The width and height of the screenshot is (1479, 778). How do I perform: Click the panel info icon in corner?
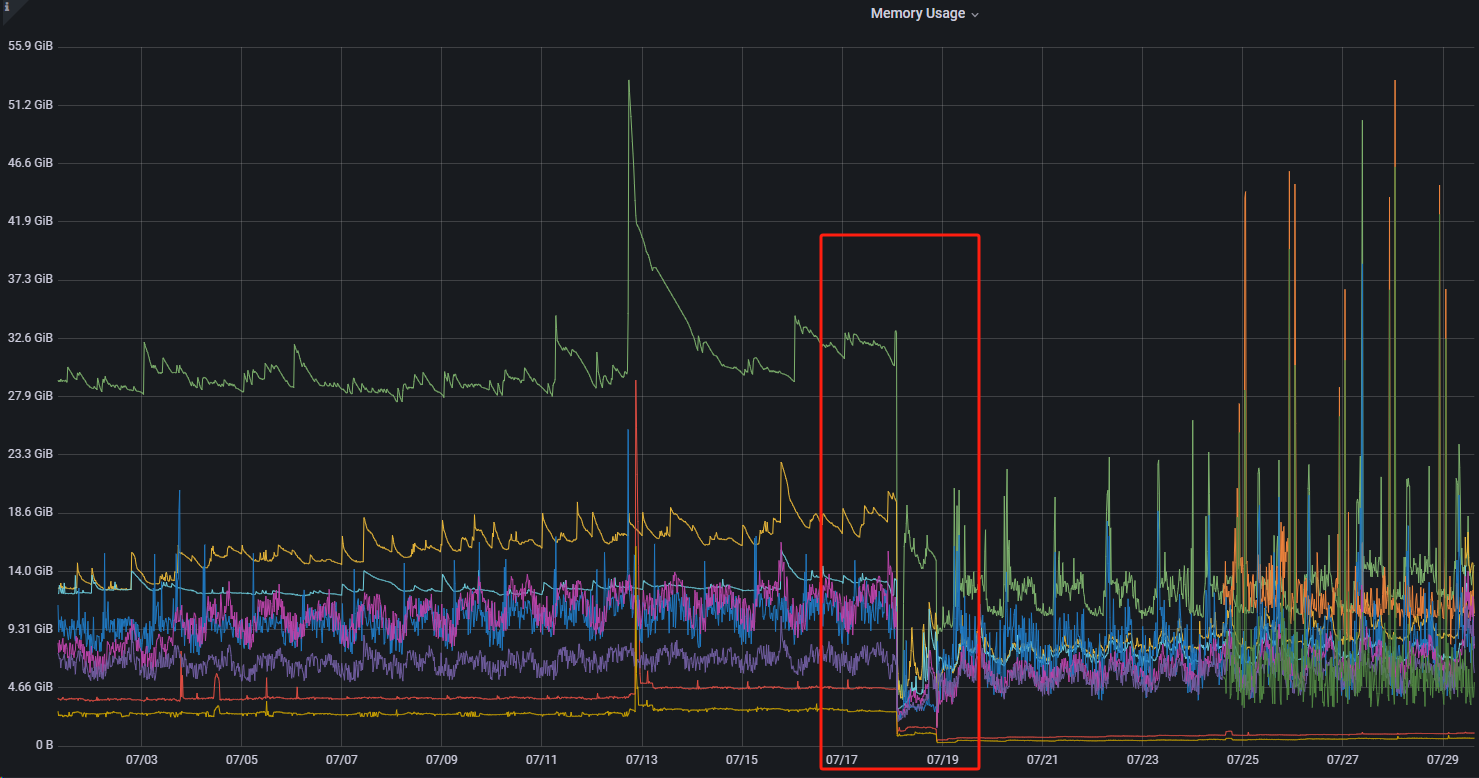(7, 6)
